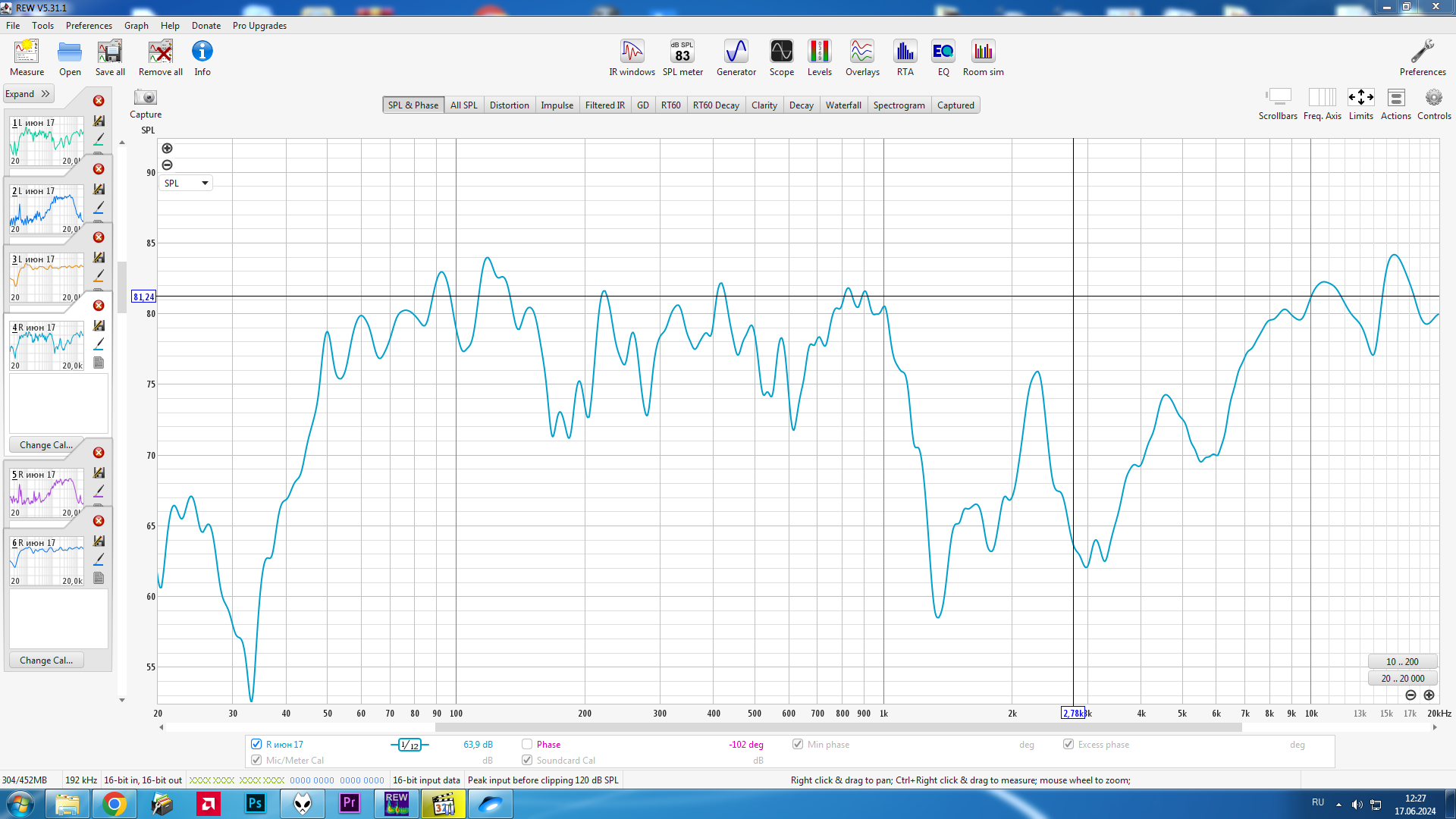This screenshot has width=1456, height=819.
Task: Switch to the Waterfall tab
Action: click(x=843, y=105)
